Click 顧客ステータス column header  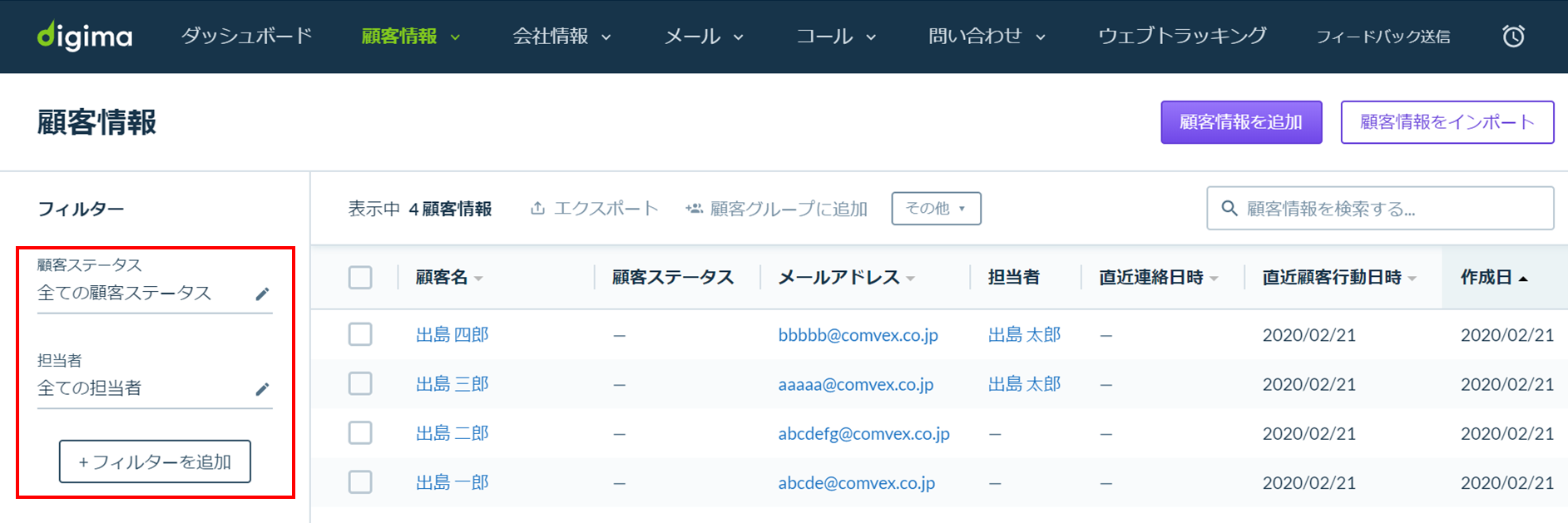pos(673,277)
